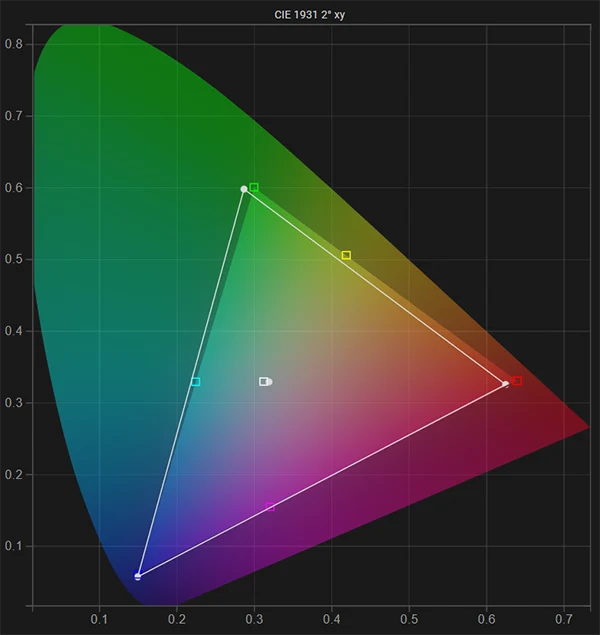The height and width of the screenshot is (635, 600).
Task: Click the yellow secondary target square marker
Action: tap(346, 255)
